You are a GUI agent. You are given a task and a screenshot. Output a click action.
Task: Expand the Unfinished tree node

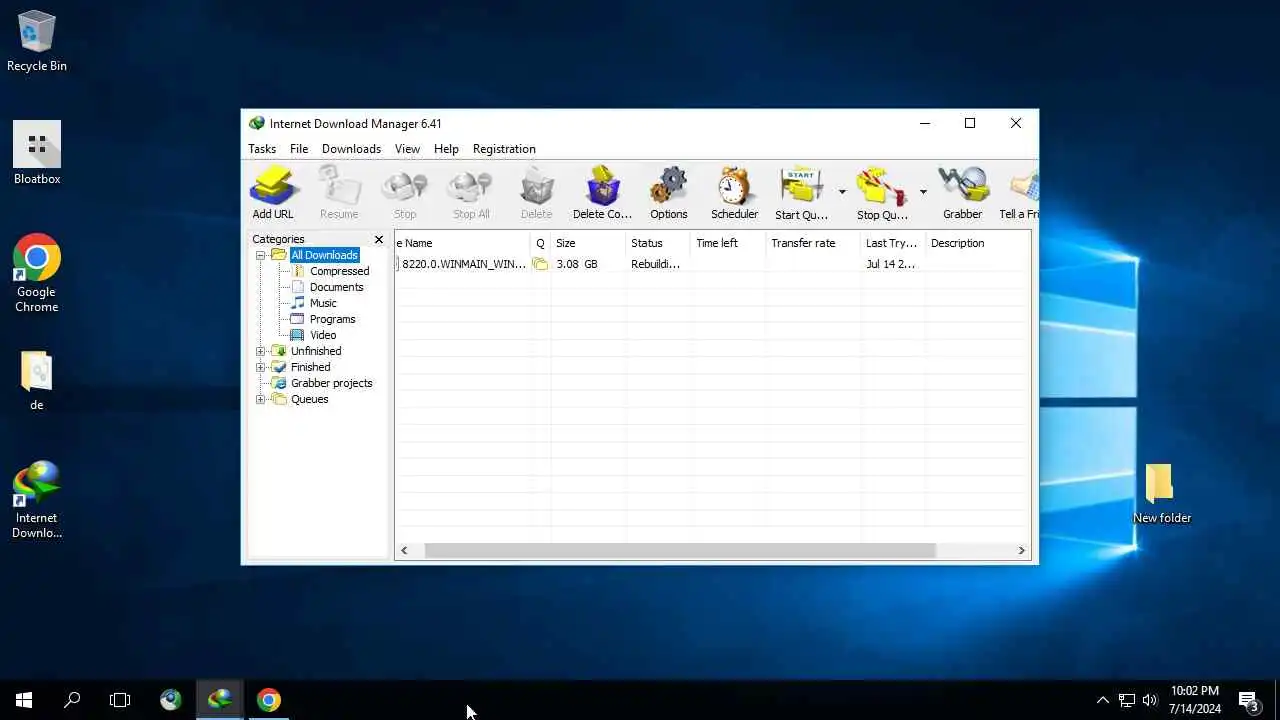pyautogui.click(x=260, y=351)
